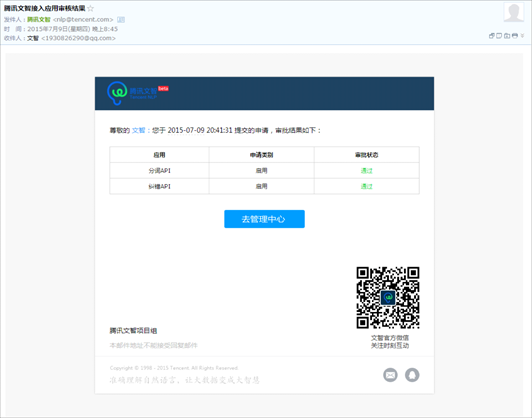Print this email via printer icon
The image size is (532, 418).
pos(515,36)
